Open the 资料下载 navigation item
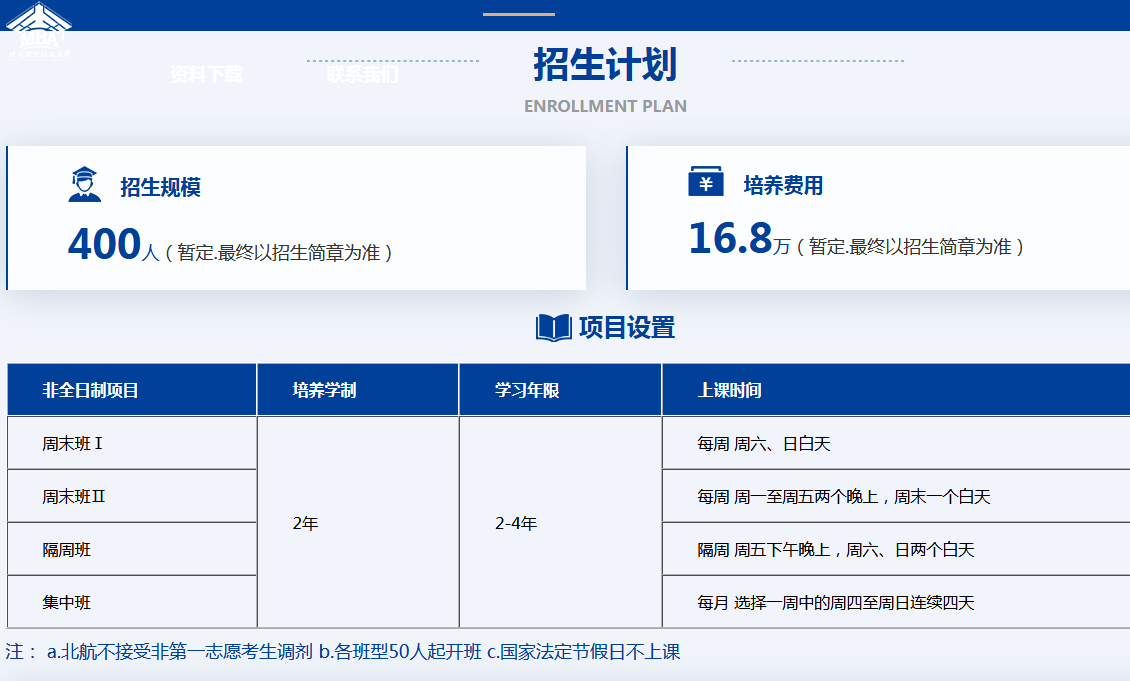Image resolution: width=1130 pixels, height=681 pixels. point(206,75)
